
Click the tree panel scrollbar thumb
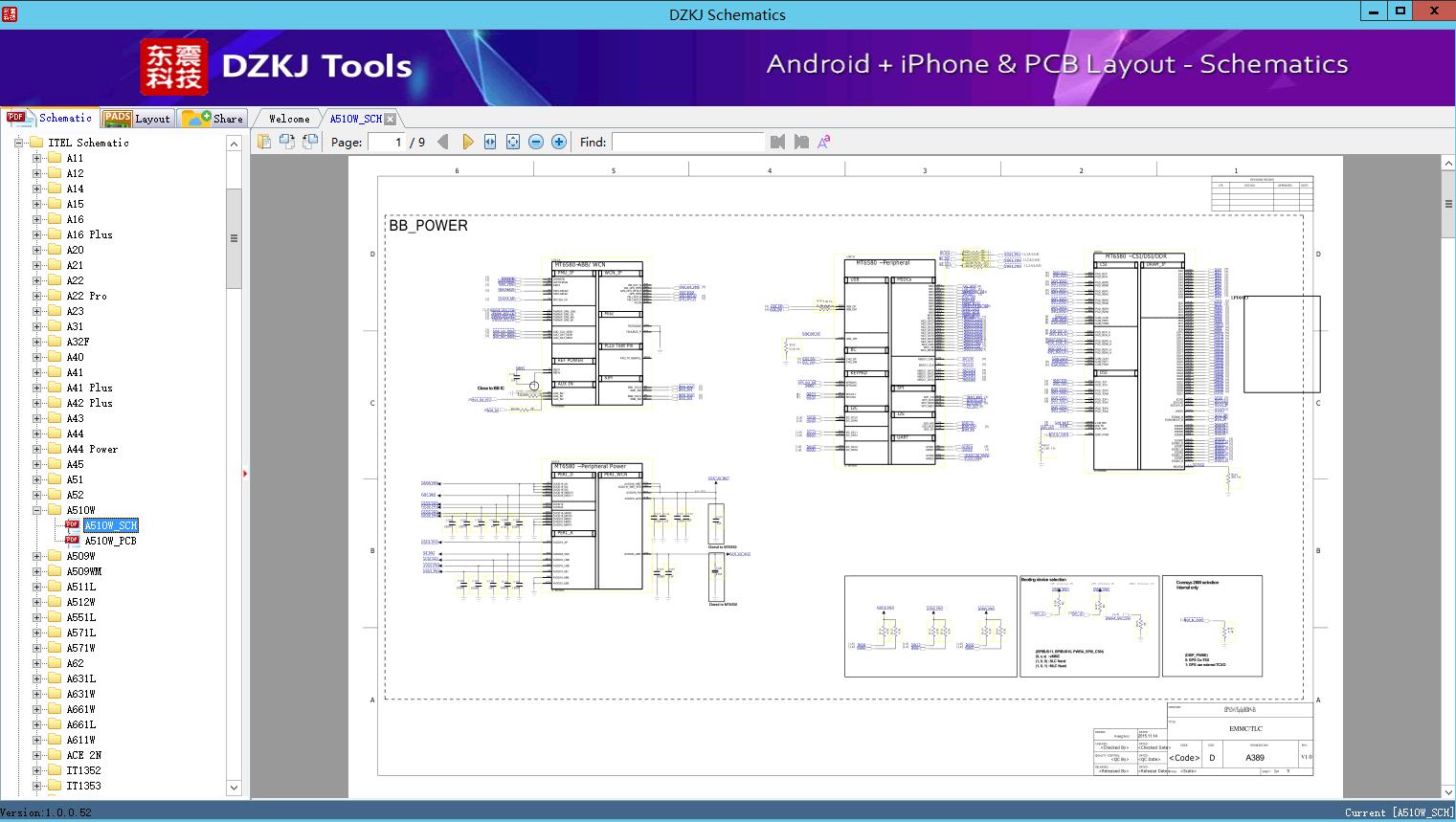pos(234,238)
